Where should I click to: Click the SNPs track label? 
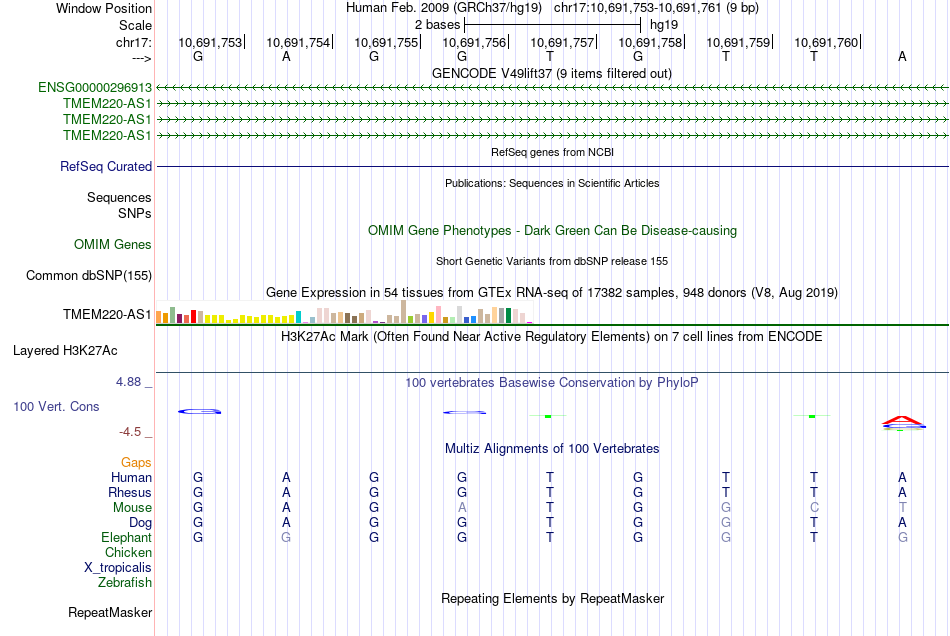135,213
